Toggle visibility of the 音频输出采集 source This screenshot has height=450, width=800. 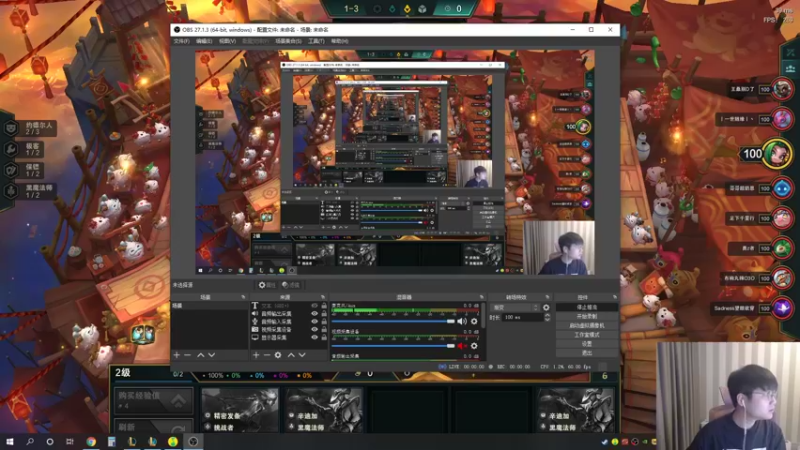(x=314, y=314)
